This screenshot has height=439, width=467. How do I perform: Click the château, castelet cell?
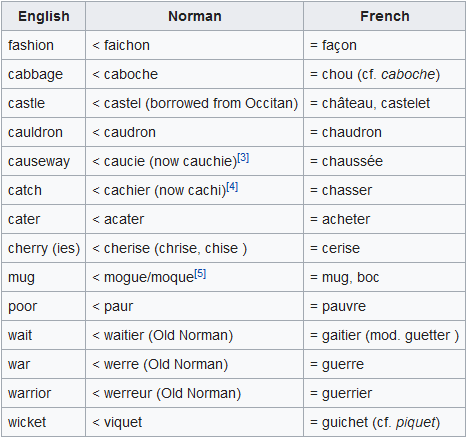tap(385, 103)
